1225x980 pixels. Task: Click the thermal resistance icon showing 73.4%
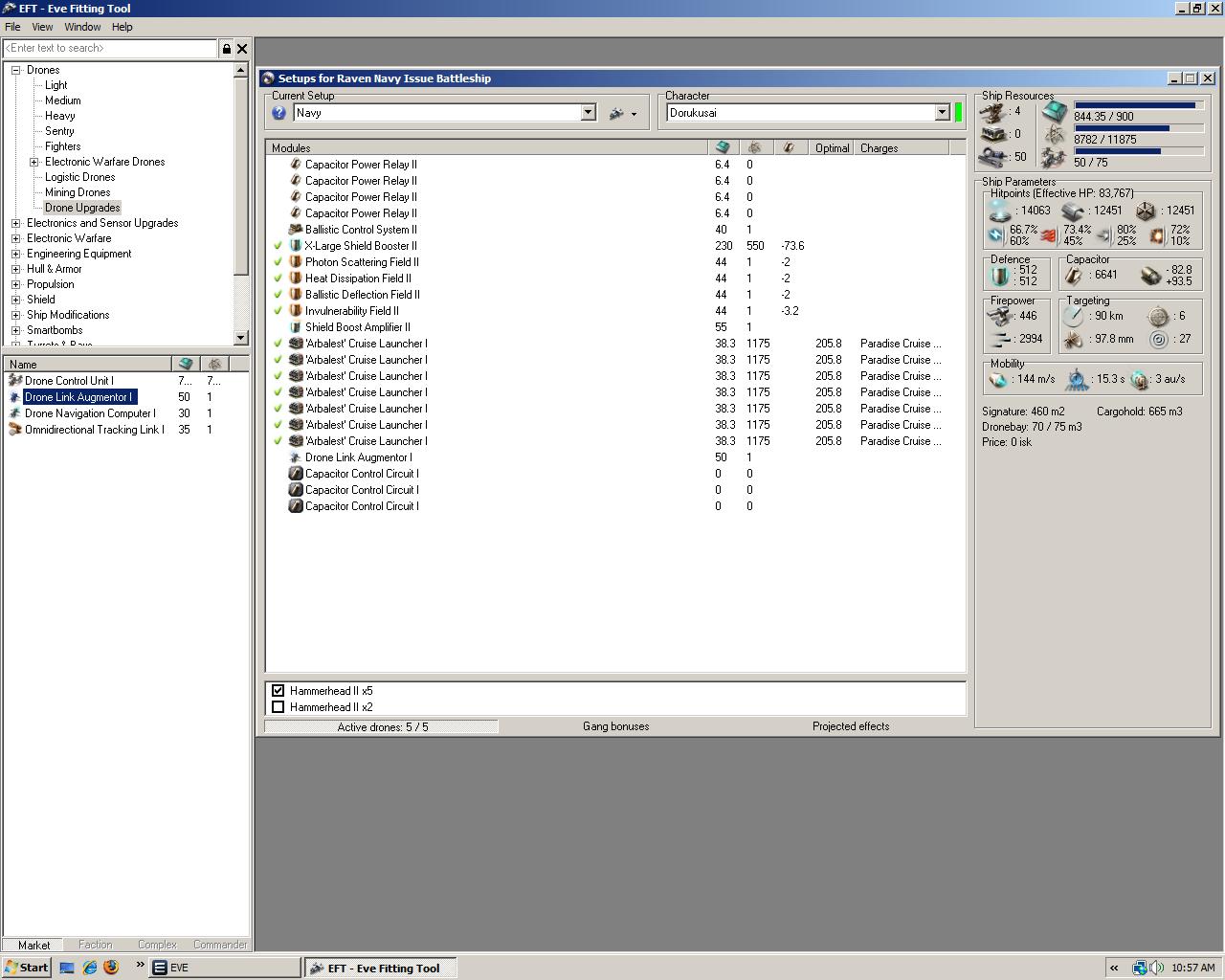(x=1049, y=234)
